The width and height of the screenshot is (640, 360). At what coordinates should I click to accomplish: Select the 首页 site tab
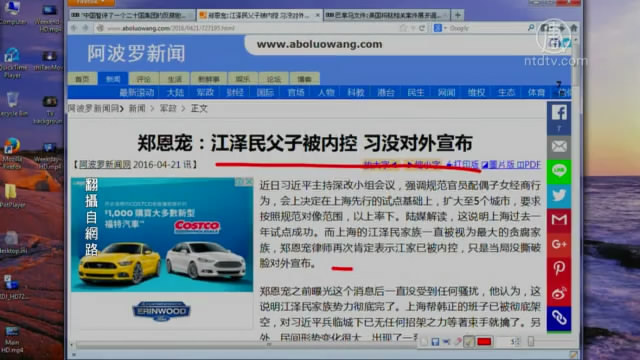coord(82,79)
